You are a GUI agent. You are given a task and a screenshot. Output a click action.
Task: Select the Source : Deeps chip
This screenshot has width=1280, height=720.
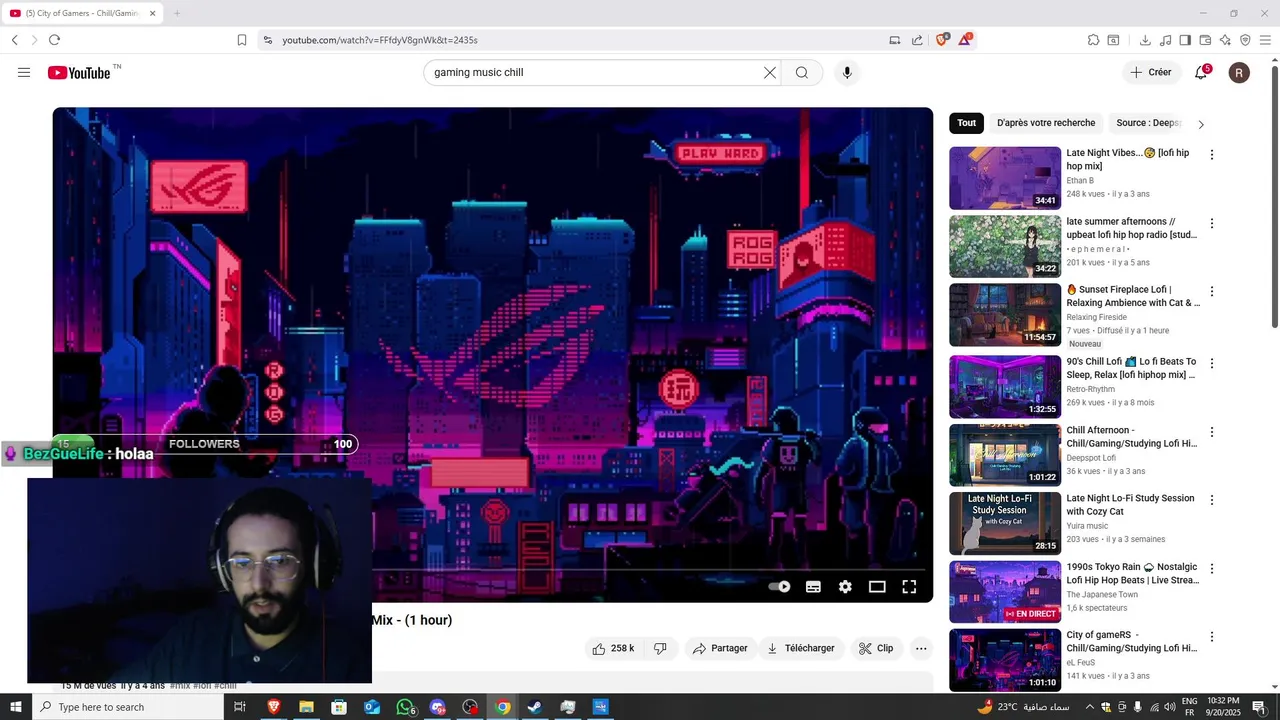pyautogui.click(x=1149, y=123)
